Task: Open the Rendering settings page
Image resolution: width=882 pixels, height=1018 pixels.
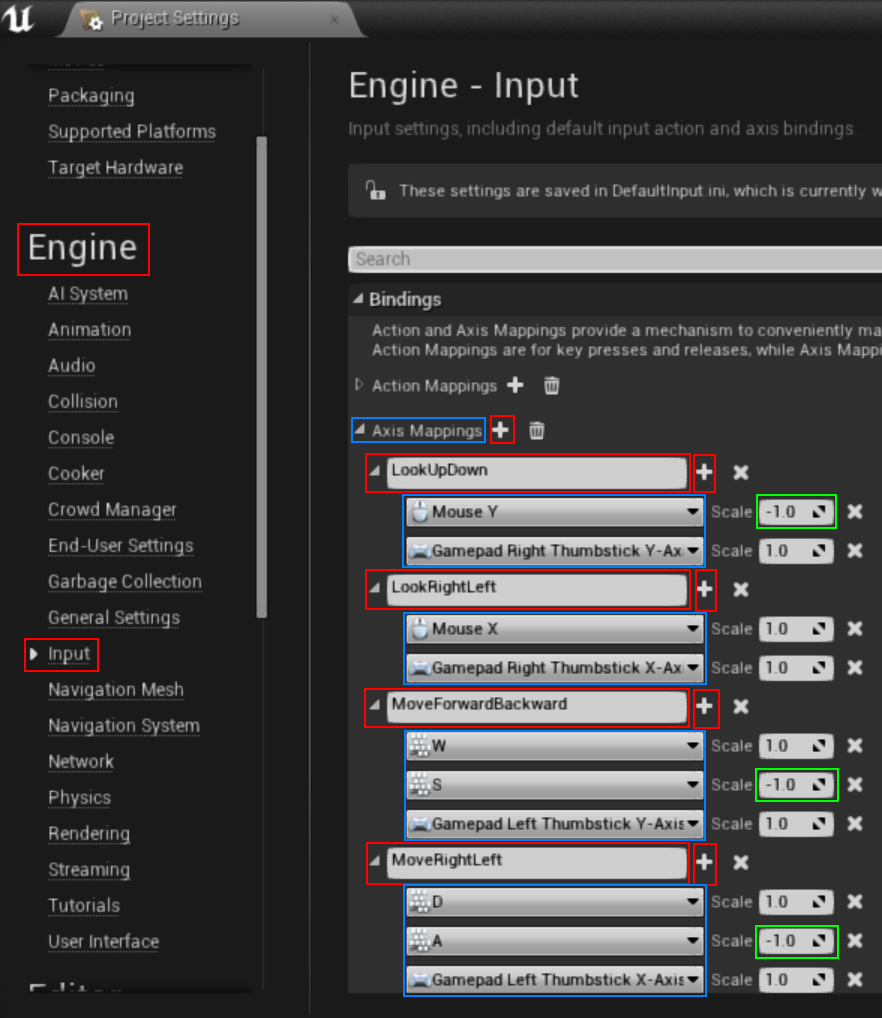Action: point(89,833)
